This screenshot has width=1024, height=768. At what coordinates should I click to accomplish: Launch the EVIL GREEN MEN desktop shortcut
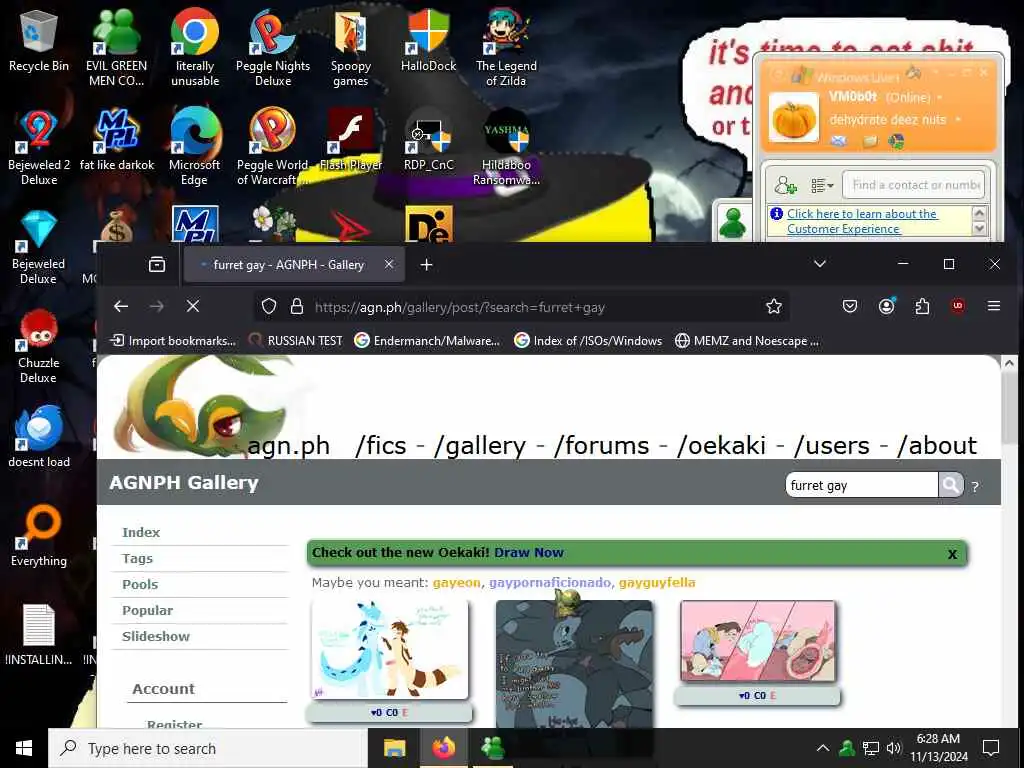tap(116, 47)
